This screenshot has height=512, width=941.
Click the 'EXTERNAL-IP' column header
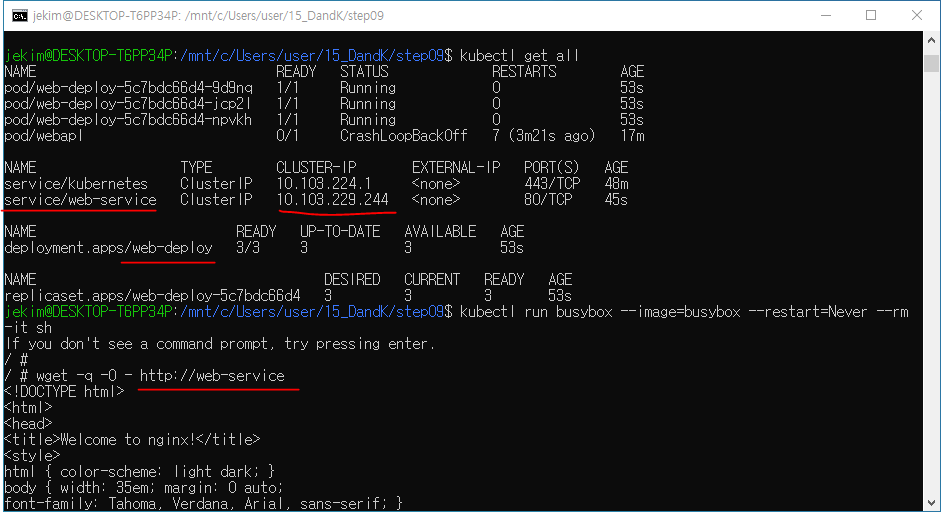coord(456,168)
